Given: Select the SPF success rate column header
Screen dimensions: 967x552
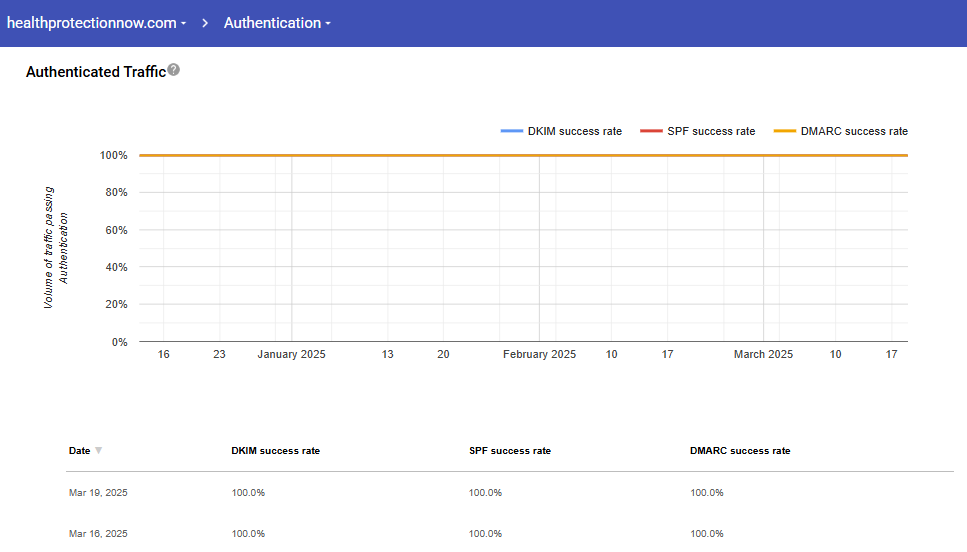Looking at the screenshot, I should coord(509,451).
